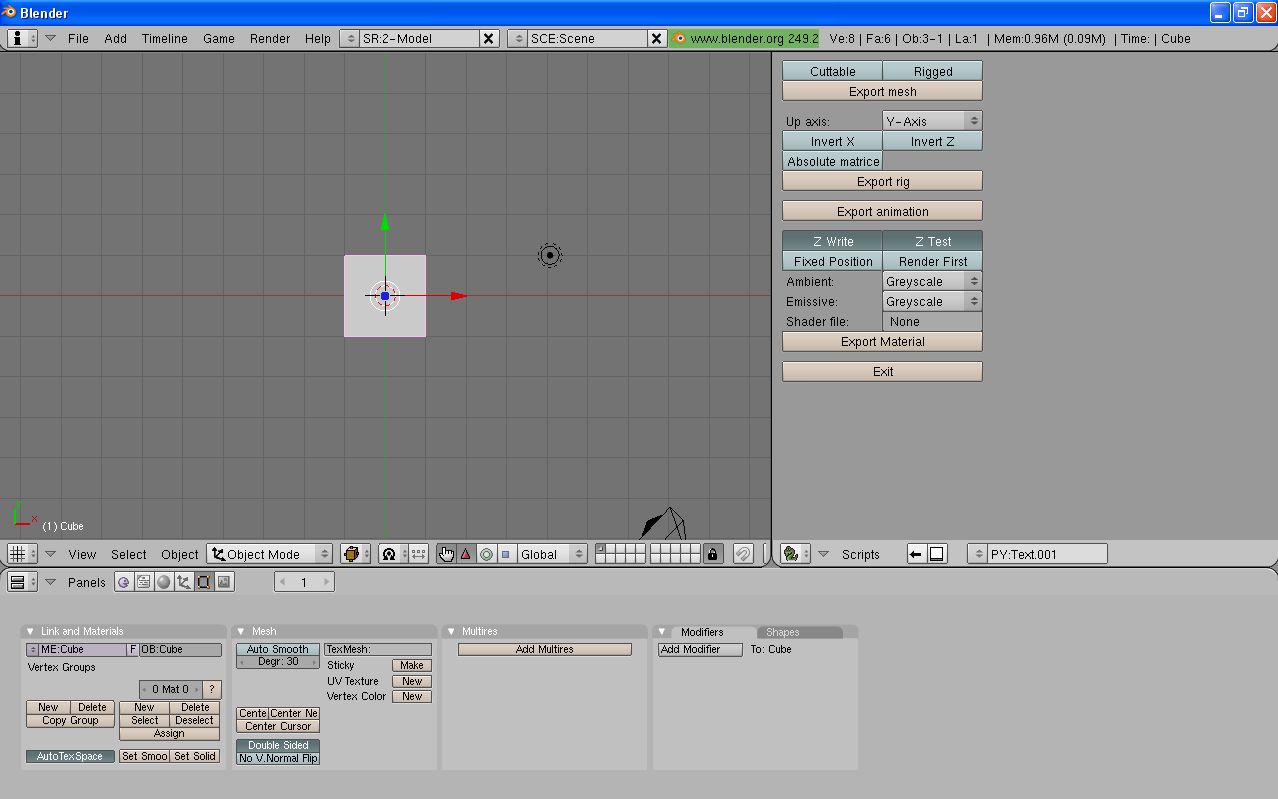Open the www.blender.org link

pyautogui.click(x=746, y=38)
